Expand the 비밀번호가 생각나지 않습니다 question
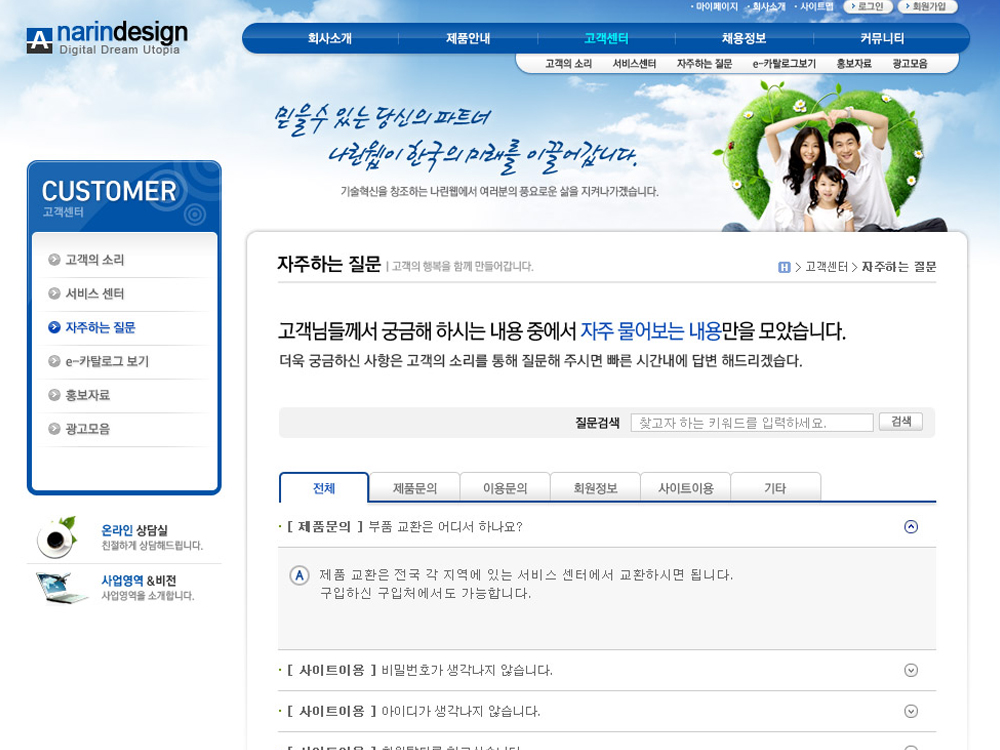The image size is (1000, 750). (910, 670)
